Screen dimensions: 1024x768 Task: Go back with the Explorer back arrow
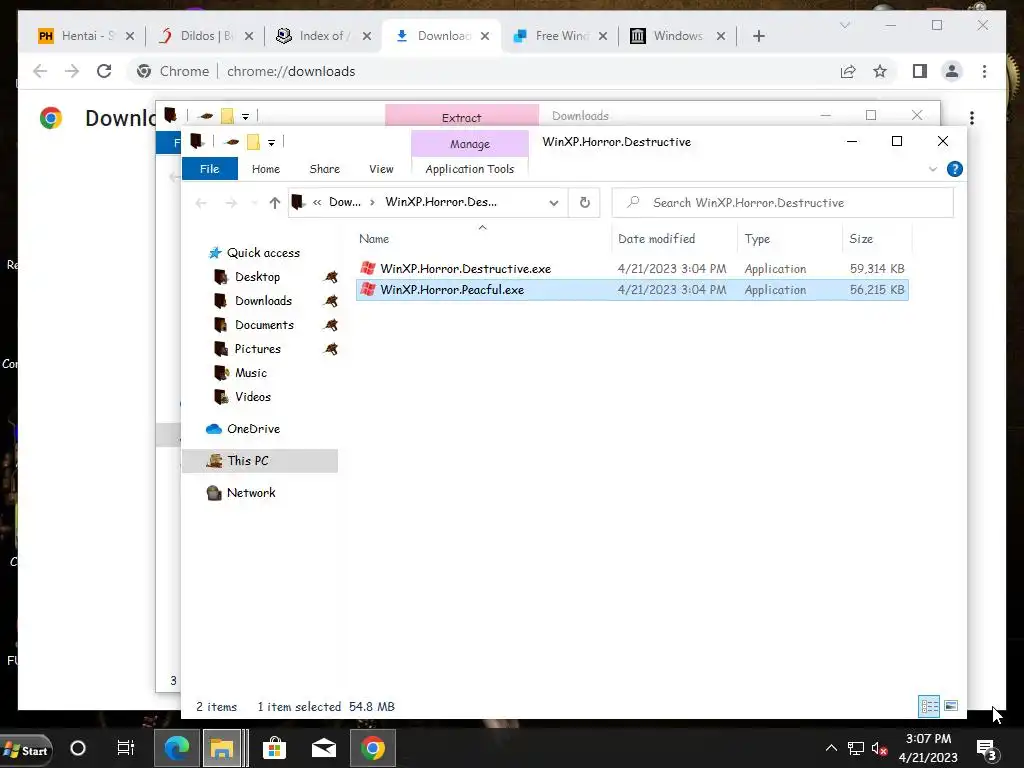[x=201, y=203]
